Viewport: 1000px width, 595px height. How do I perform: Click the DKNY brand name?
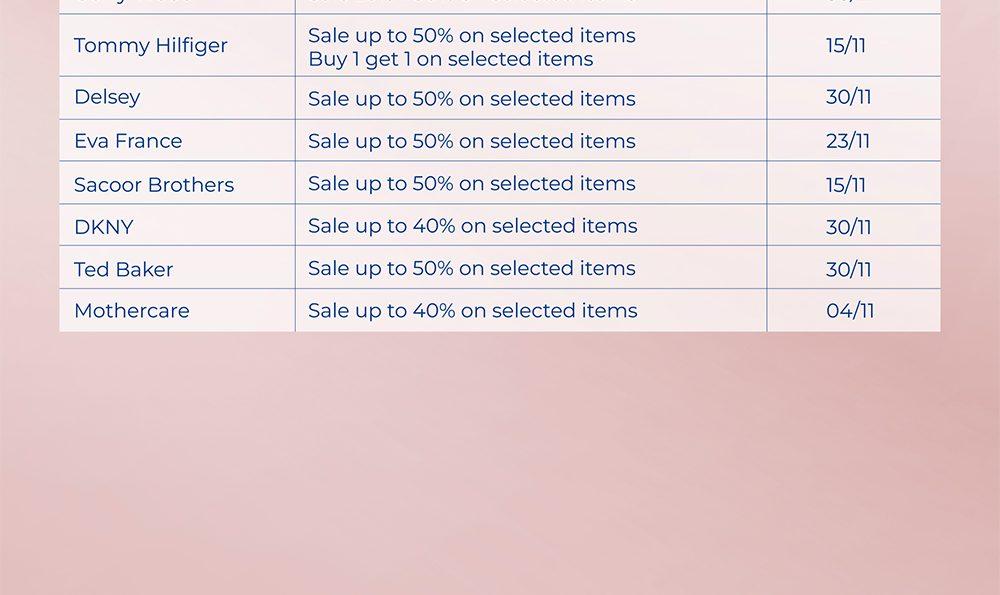103,227
